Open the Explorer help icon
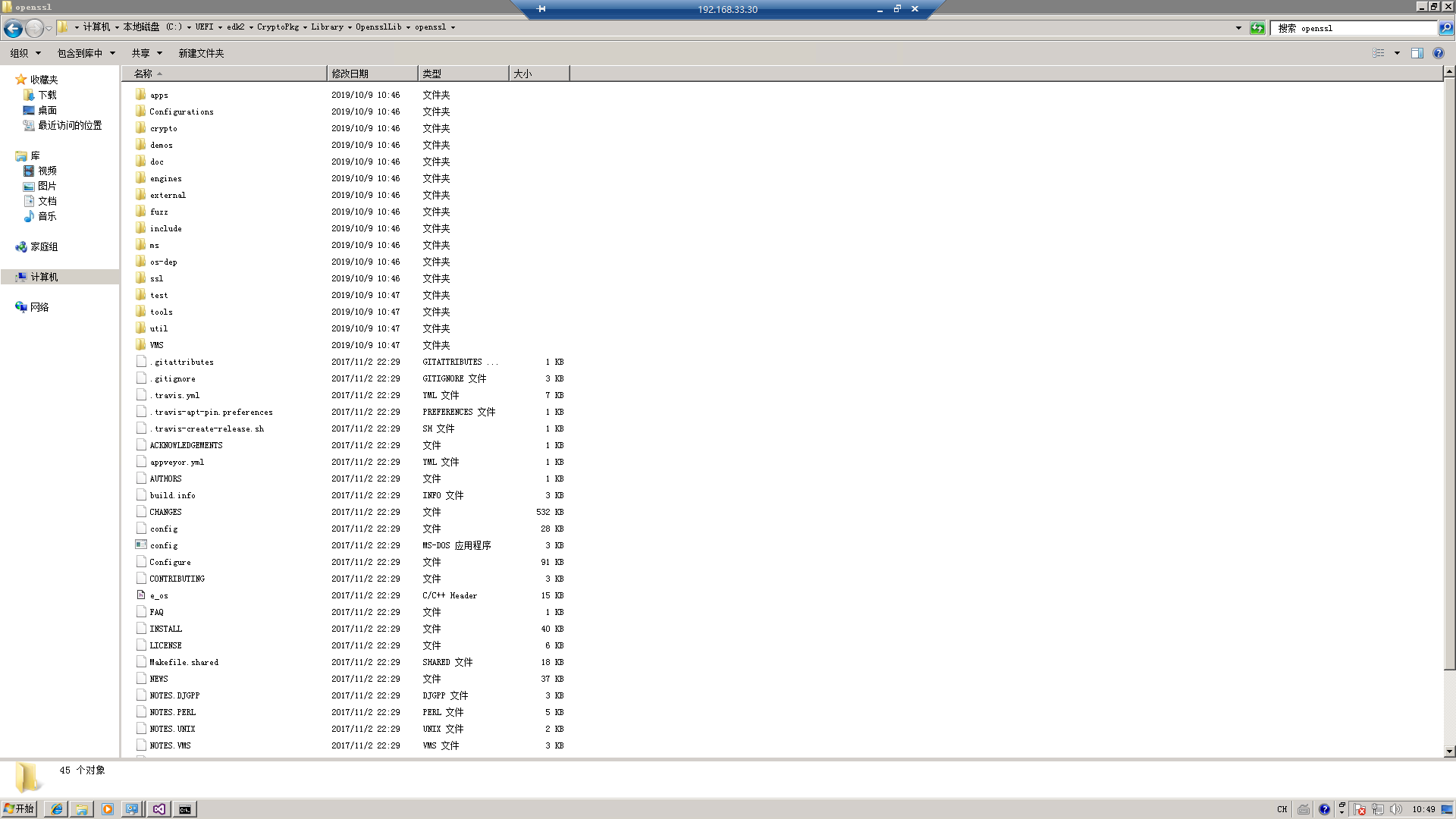This screenshot has height=819, width=1456. tap(1439, 53)
